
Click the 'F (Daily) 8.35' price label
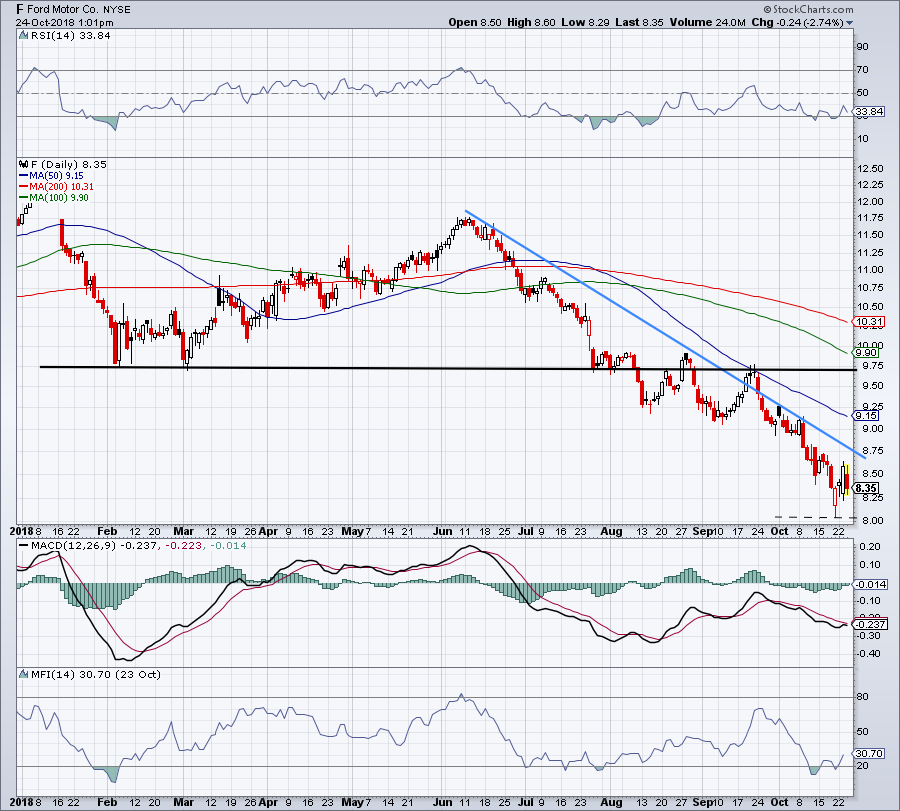point(69,165)
